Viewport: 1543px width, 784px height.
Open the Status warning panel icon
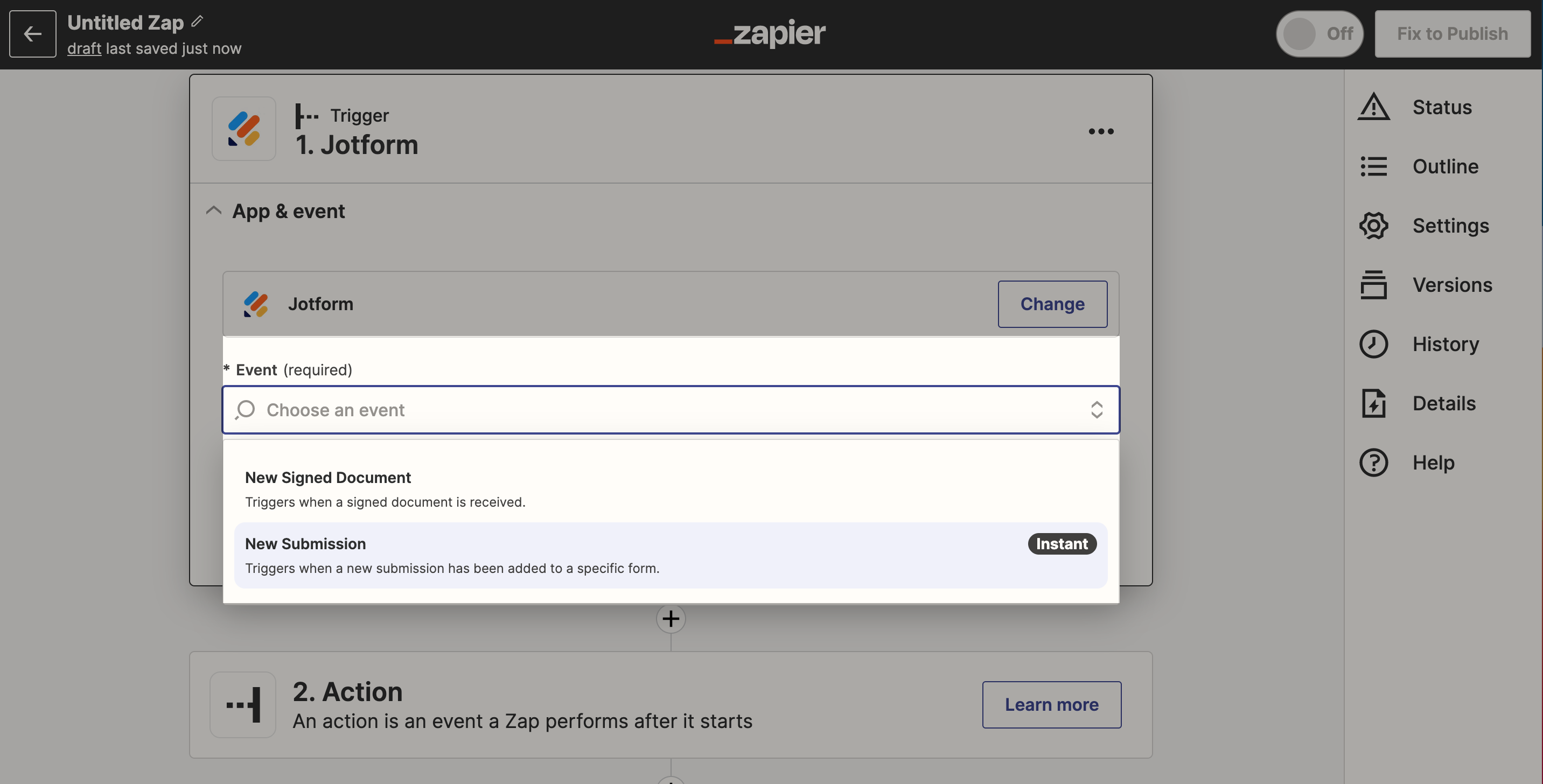[1373, 107]
